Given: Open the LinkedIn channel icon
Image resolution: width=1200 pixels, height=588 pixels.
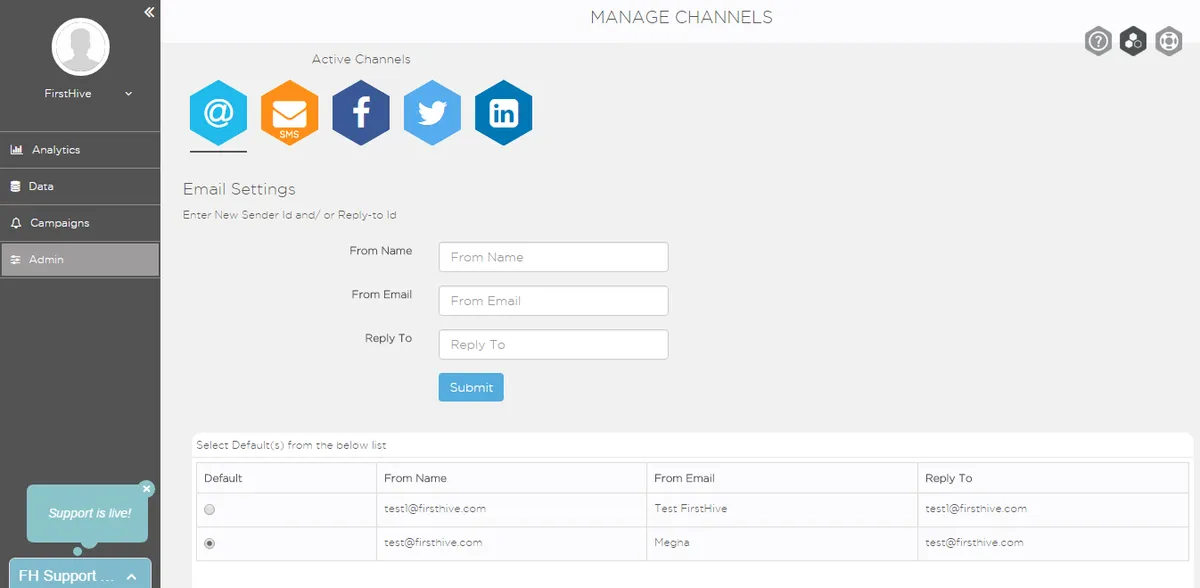Looking at the screenshot, I should [x=503, y=113].
